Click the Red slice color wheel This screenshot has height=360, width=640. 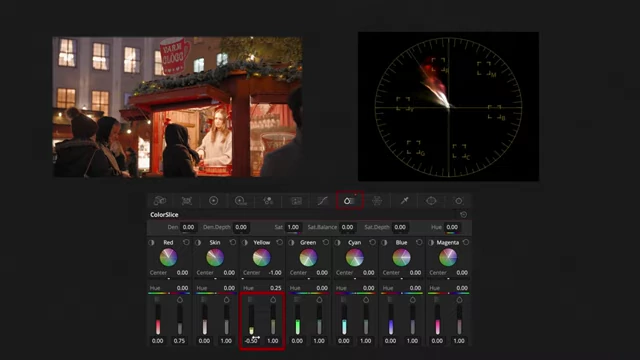[168, 258]
